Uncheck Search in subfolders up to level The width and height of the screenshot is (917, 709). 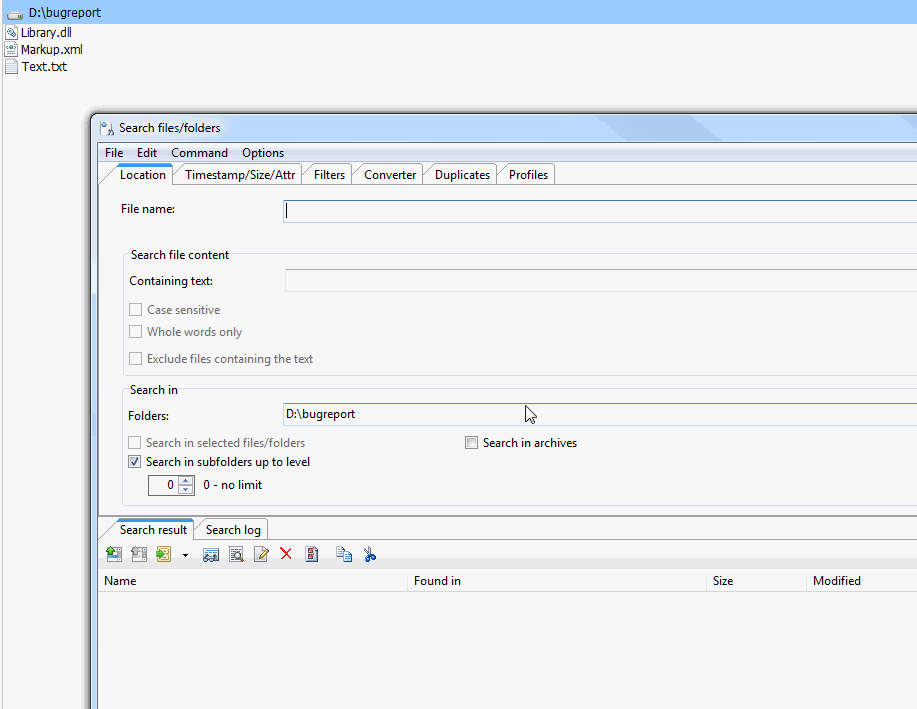[135, 462]
